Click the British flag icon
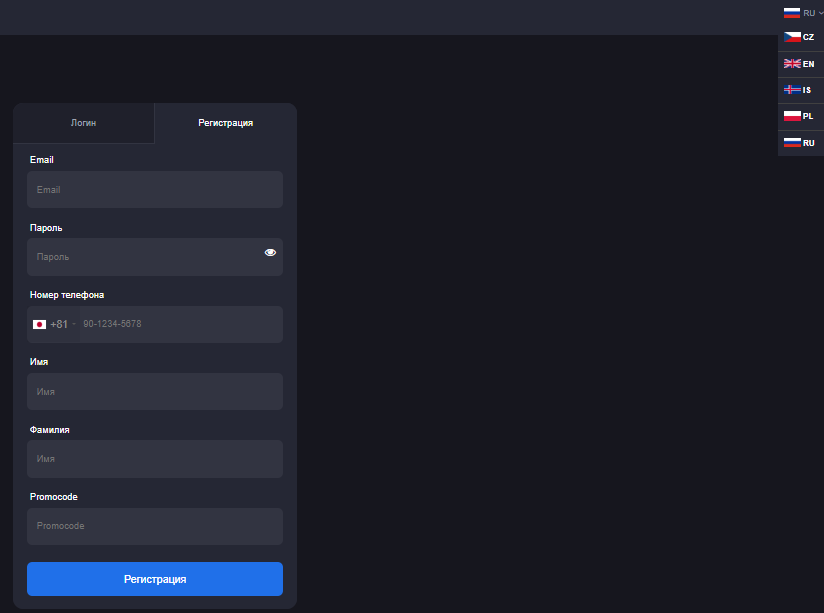This screenshot has height=613, width=824. point(792,64)
